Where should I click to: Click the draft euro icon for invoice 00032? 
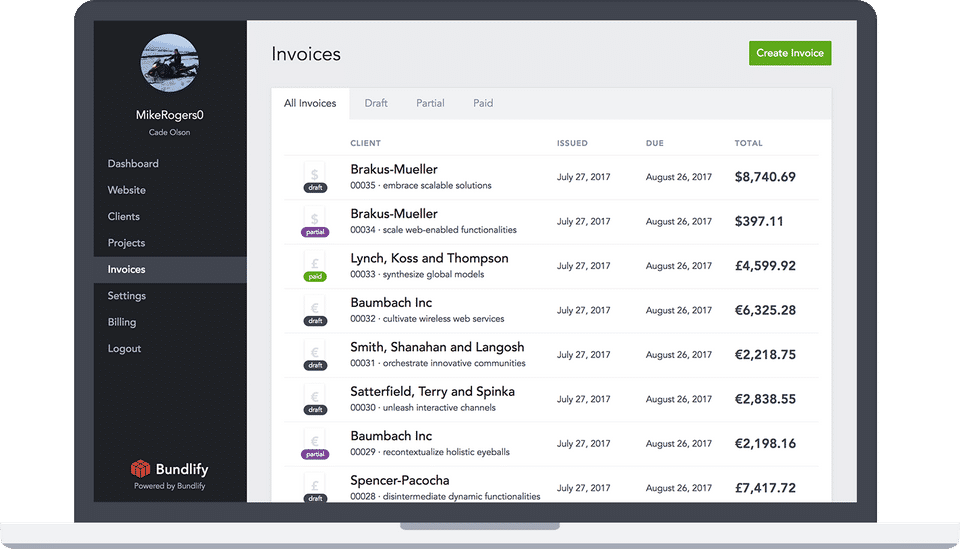point(315,311)
